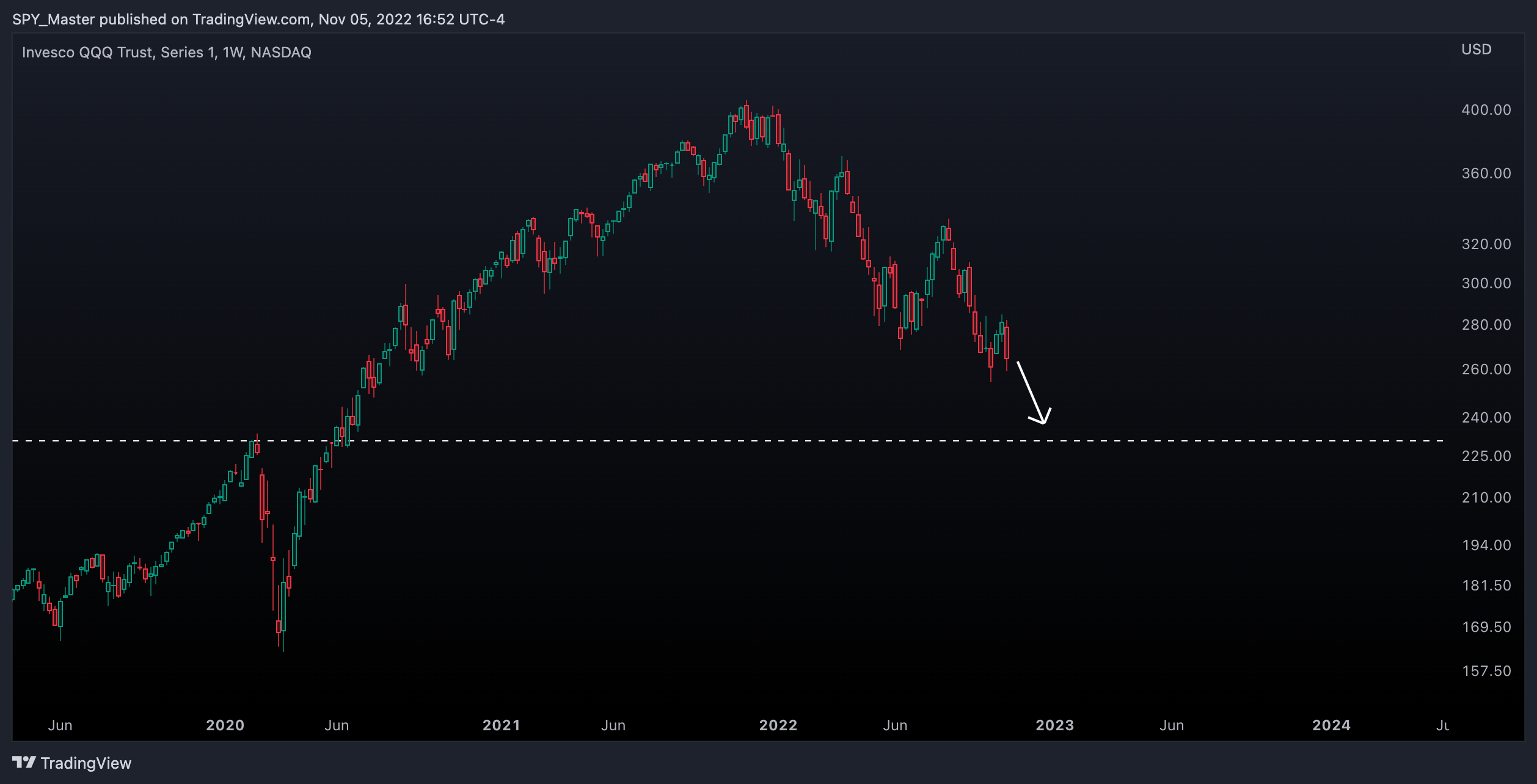Click the USD currency label
This screenshot has width=1537, height=784.
(x=1477, y=49)
